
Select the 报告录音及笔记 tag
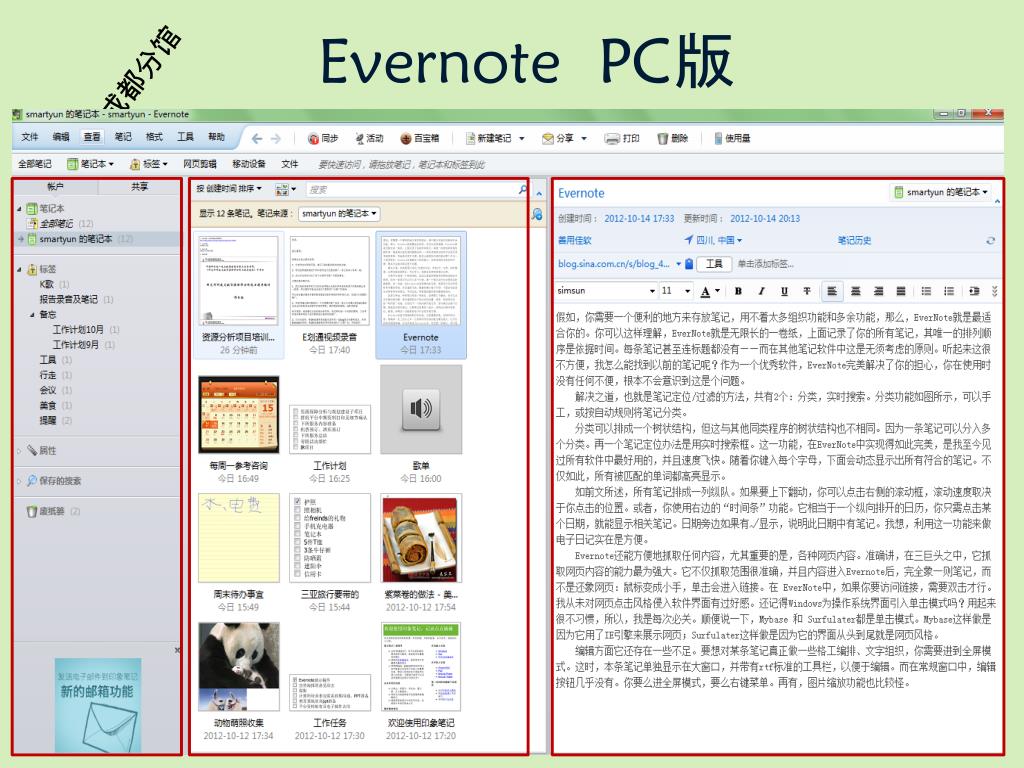[69, 299]
